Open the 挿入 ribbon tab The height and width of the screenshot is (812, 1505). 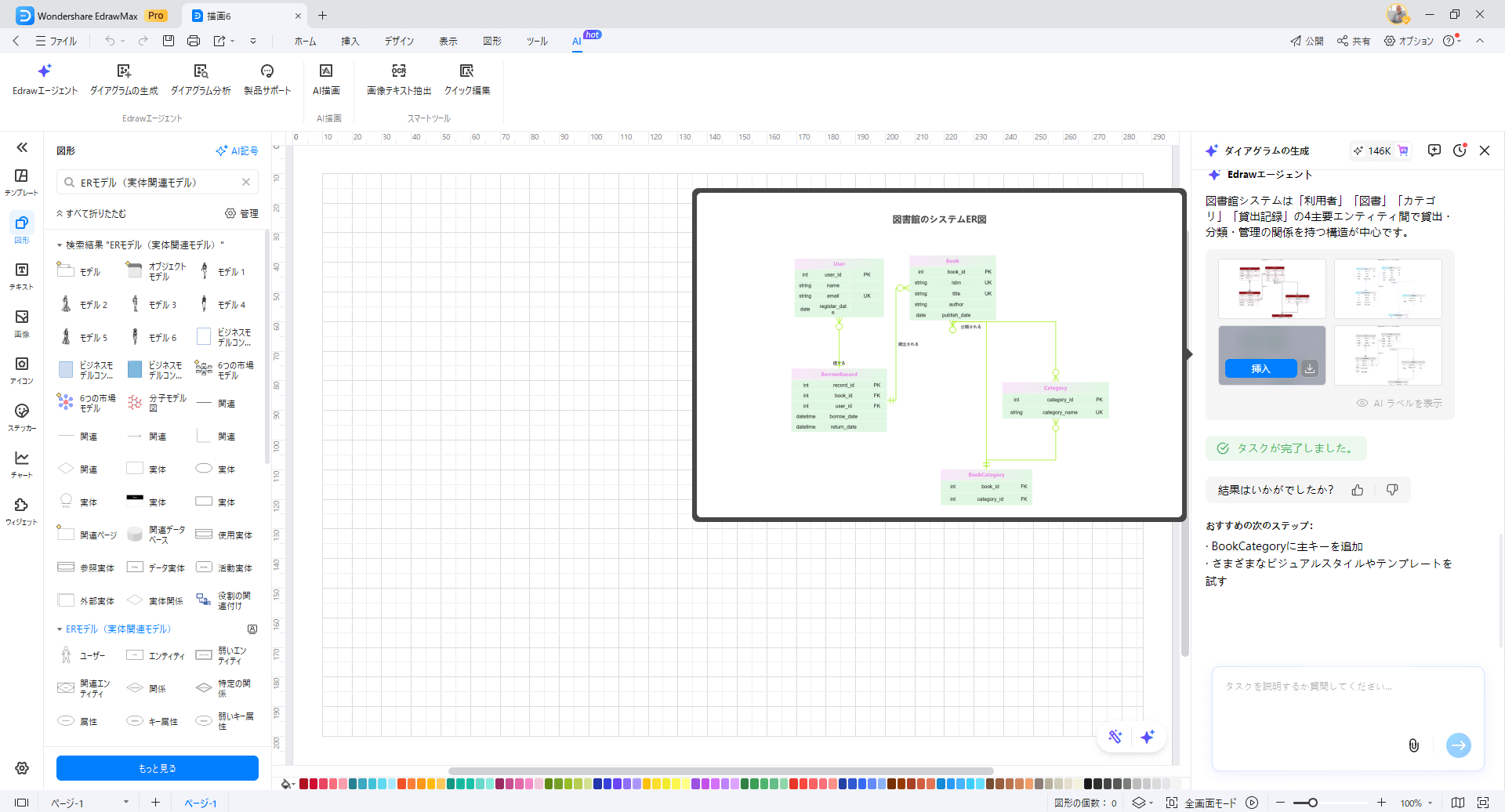tap(350, 41)
